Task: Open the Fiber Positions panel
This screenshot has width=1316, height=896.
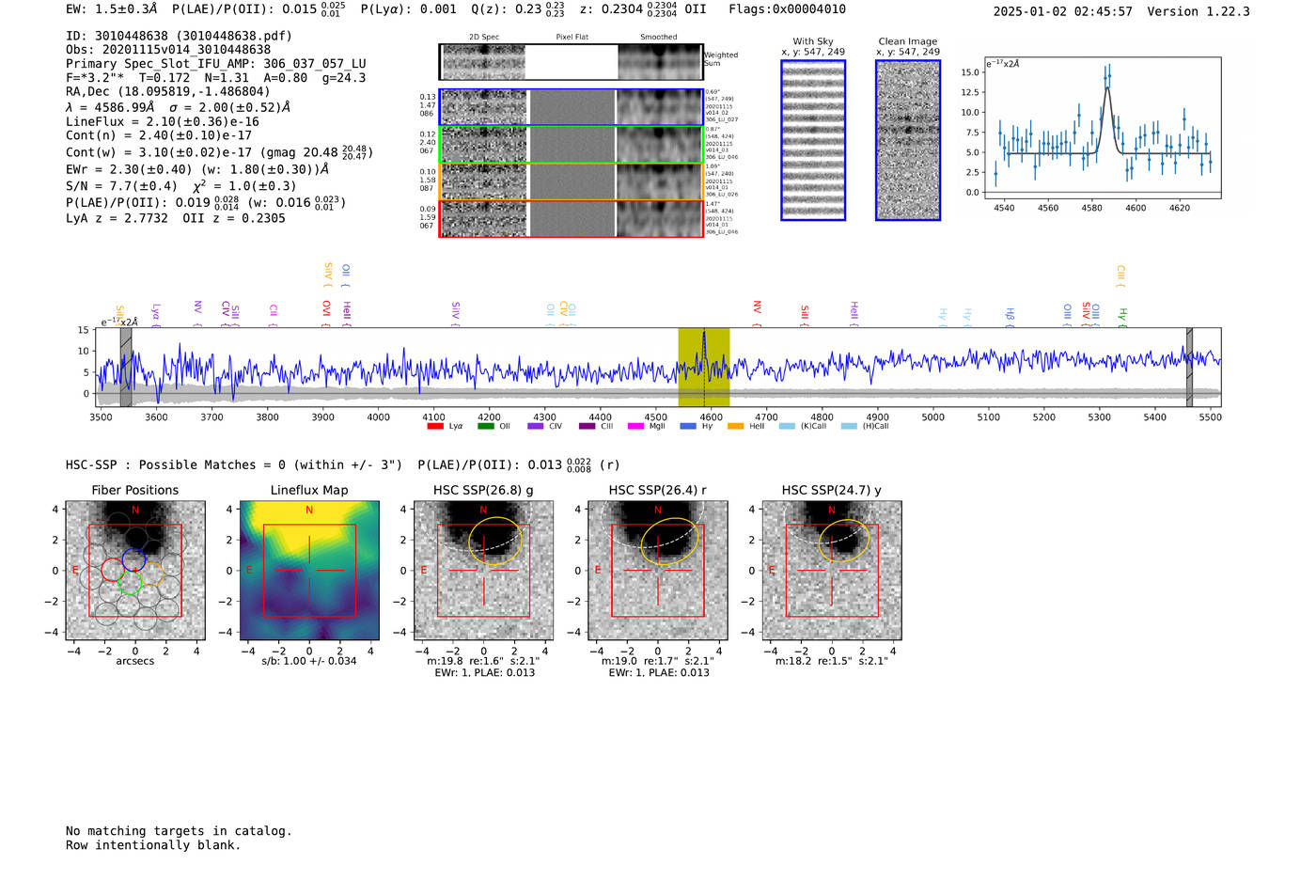Action: coord(135,571)
